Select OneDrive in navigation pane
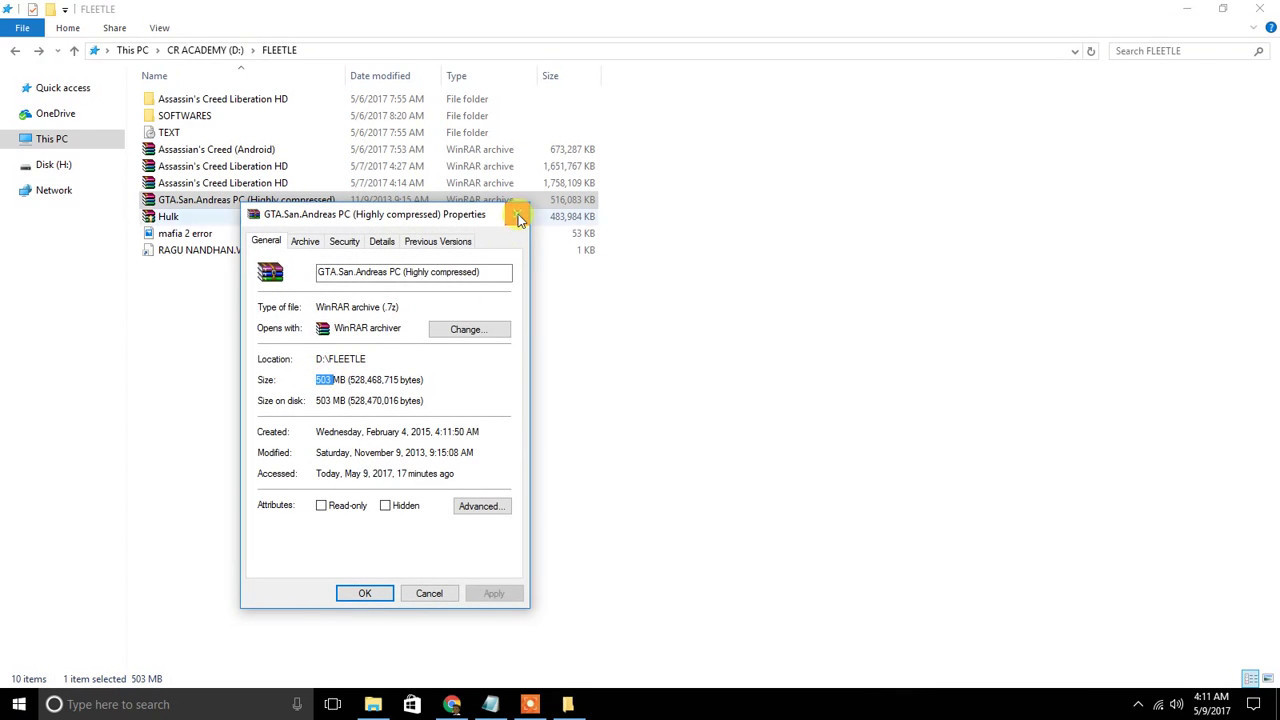Image resolution: width=1280 pixels, height=720 pixels. [55, 114]
